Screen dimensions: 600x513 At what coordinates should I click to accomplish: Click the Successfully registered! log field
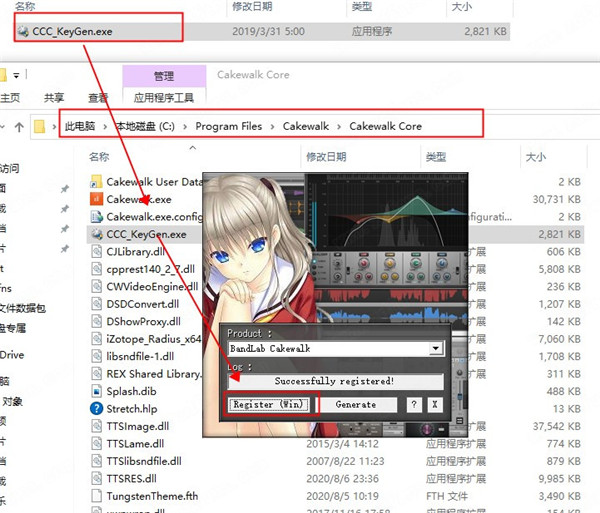[x=336, y=381]
